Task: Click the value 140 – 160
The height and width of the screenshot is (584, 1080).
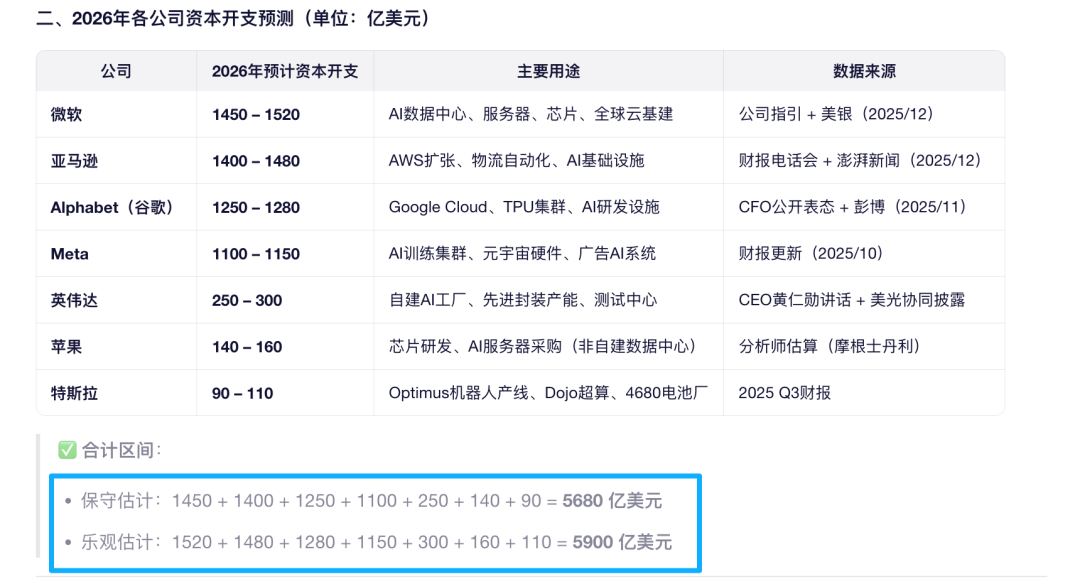Action: (x=247, y=346)
